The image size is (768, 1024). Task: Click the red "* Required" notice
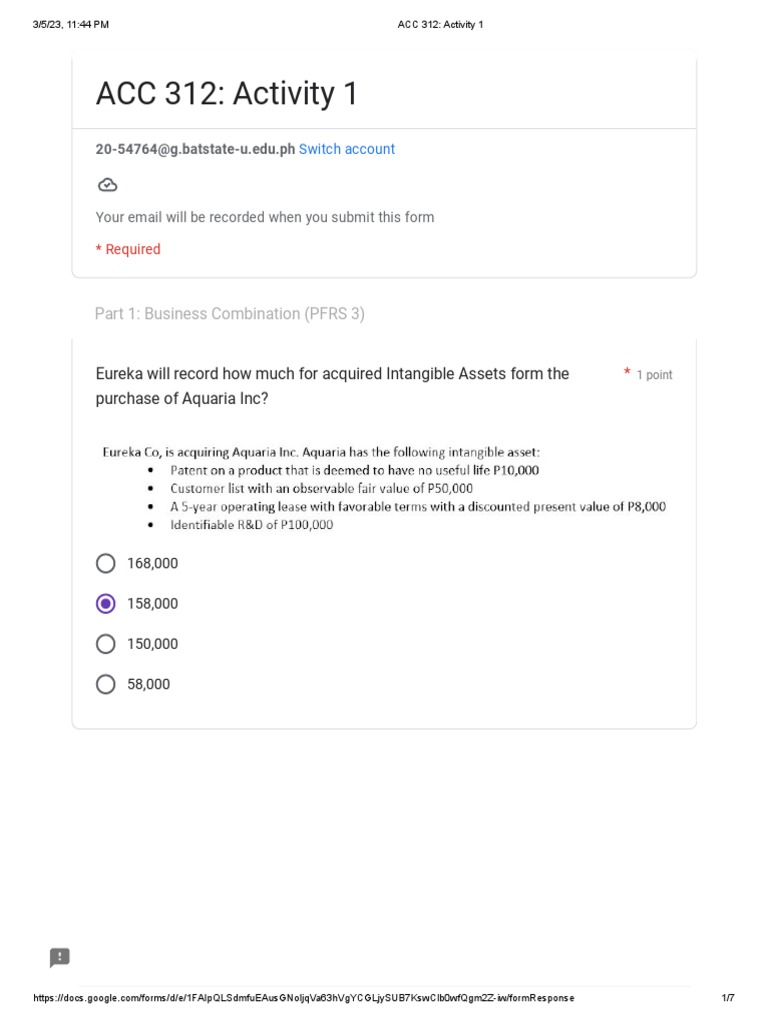pyautogui.click(x=128, y=249)
